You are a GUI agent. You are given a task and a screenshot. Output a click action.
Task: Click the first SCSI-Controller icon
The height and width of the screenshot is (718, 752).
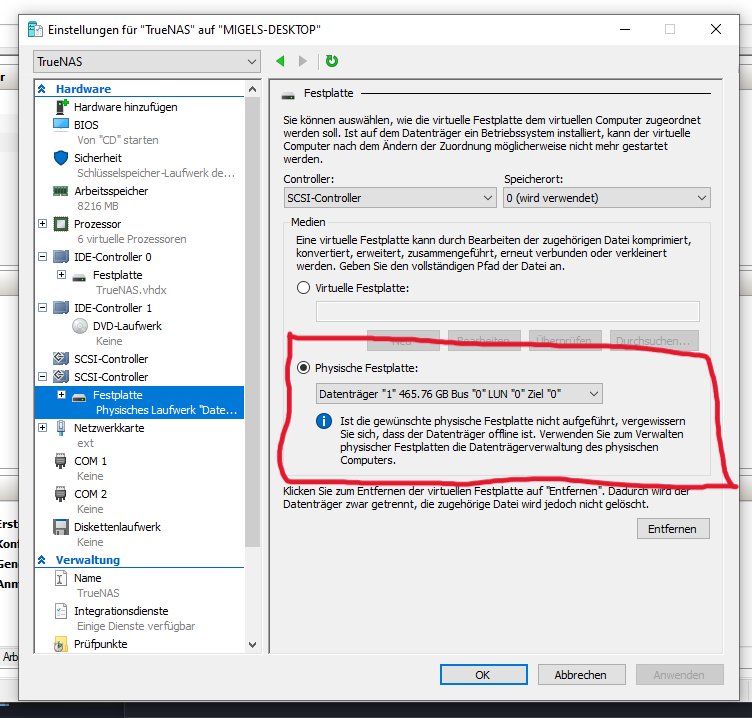(61, 358)
